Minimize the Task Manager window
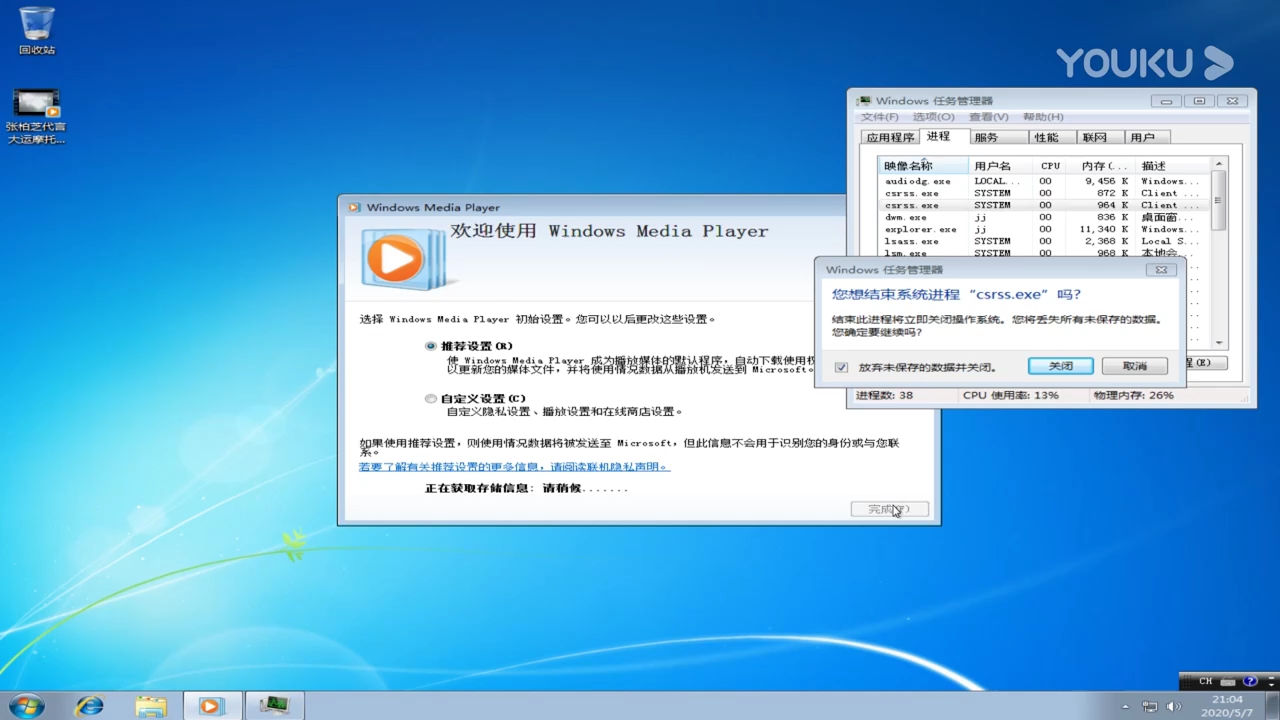 pos(1166,101)
